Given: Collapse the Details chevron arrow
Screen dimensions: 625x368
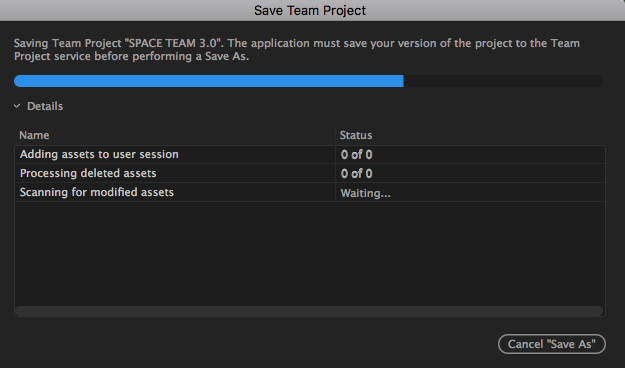Looking at the screenshot, I should click(17, 106).
